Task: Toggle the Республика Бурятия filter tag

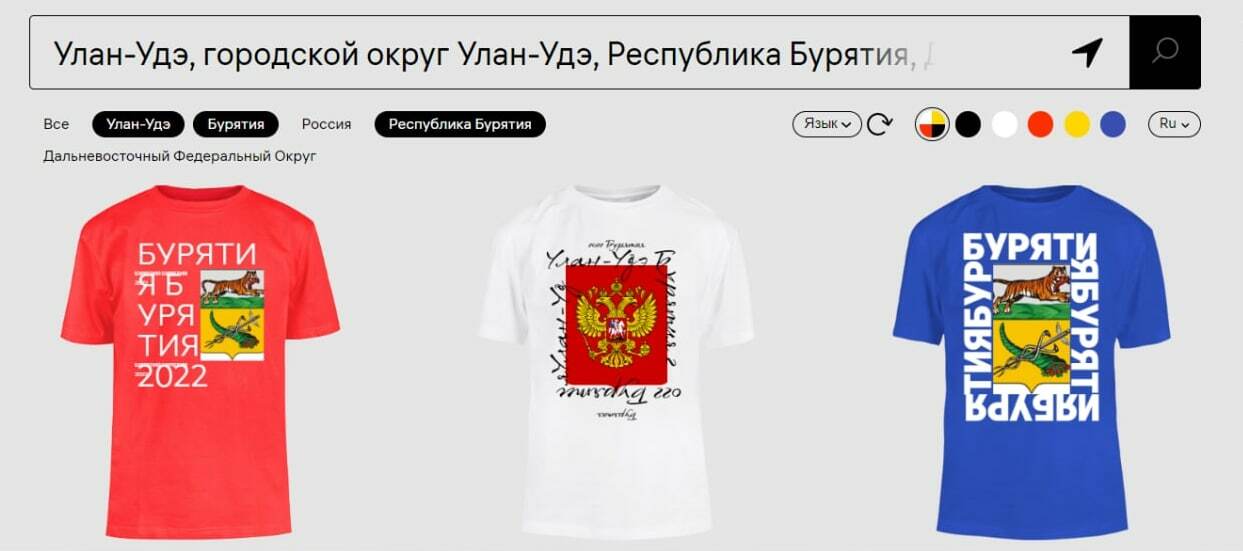Action: coord(460,124)
